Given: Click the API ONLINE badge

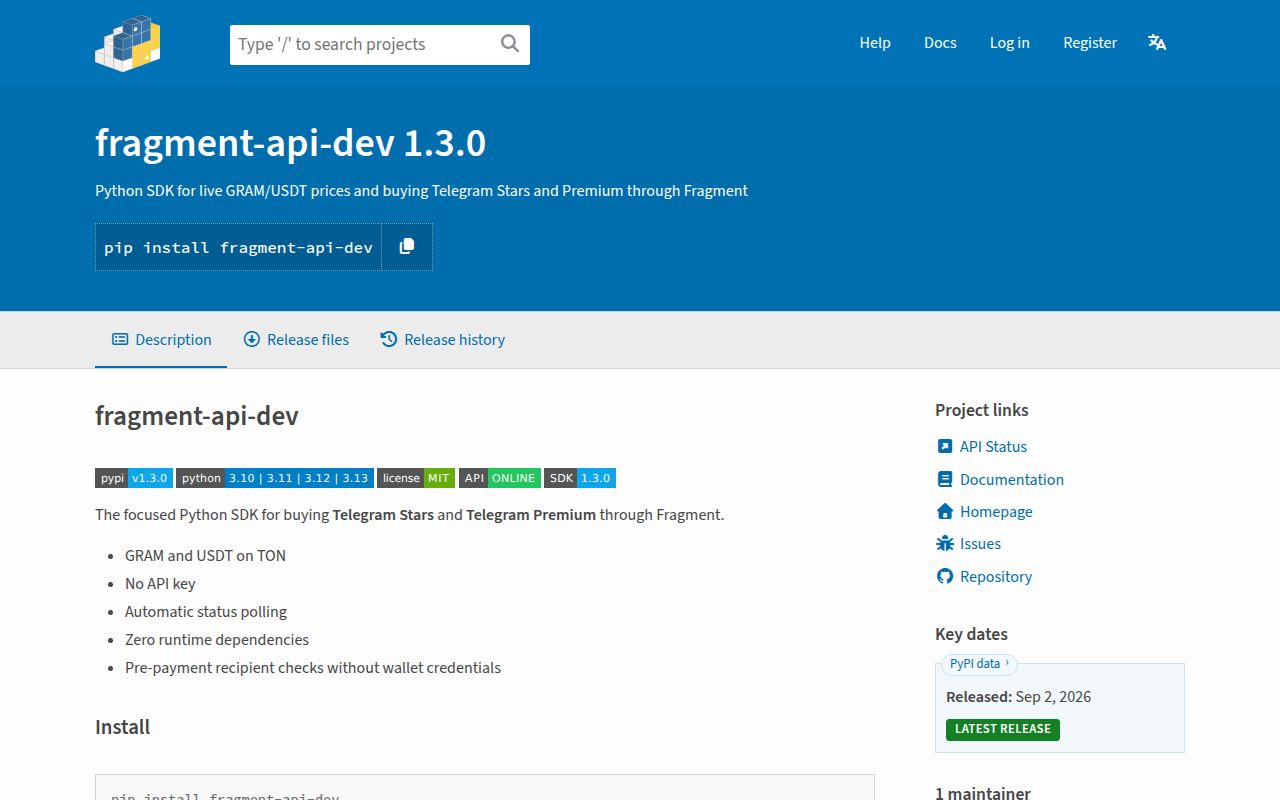Looking at the screenshot, I should point(500,478).
